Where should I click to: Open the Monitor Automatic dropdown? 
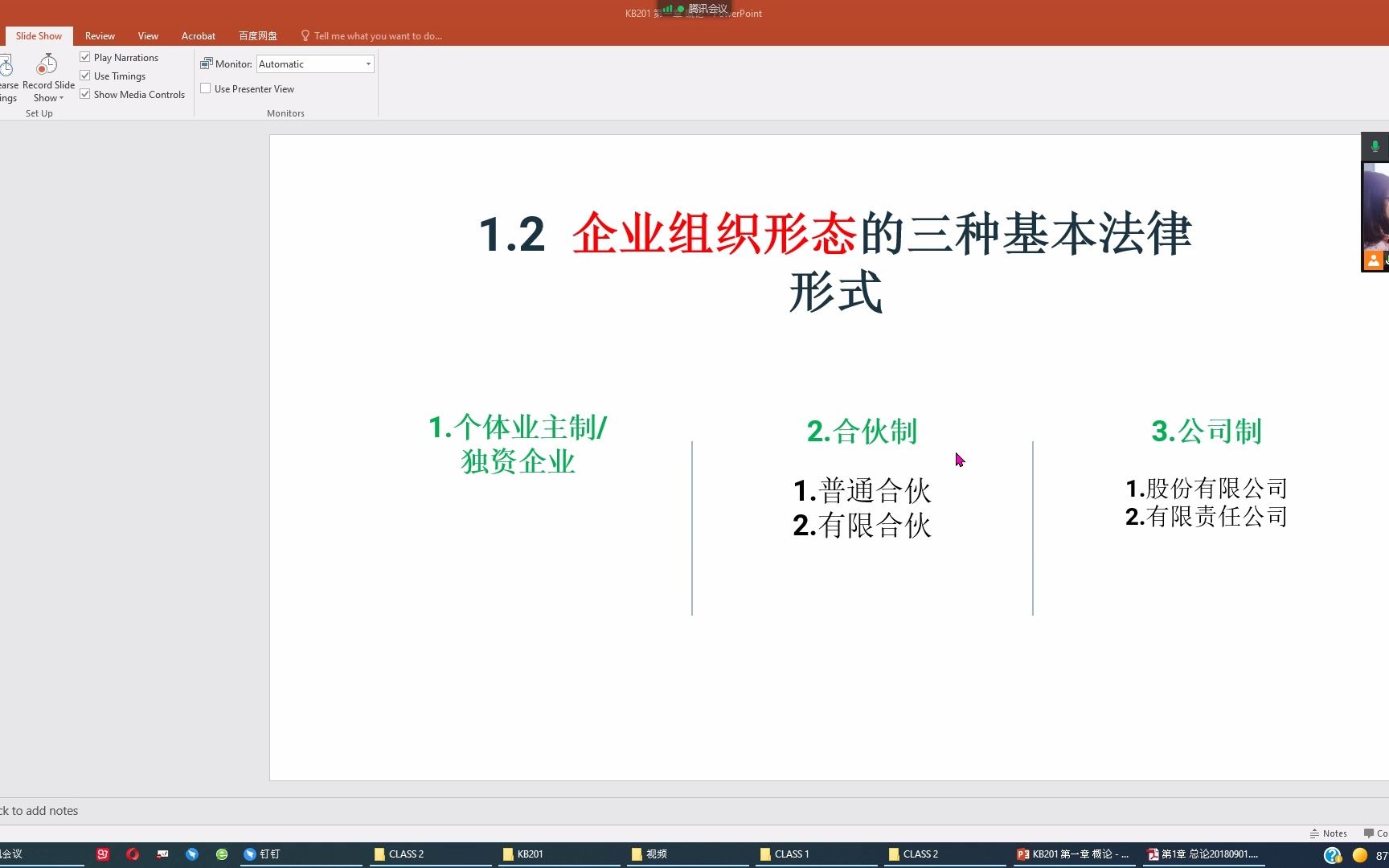367,63
